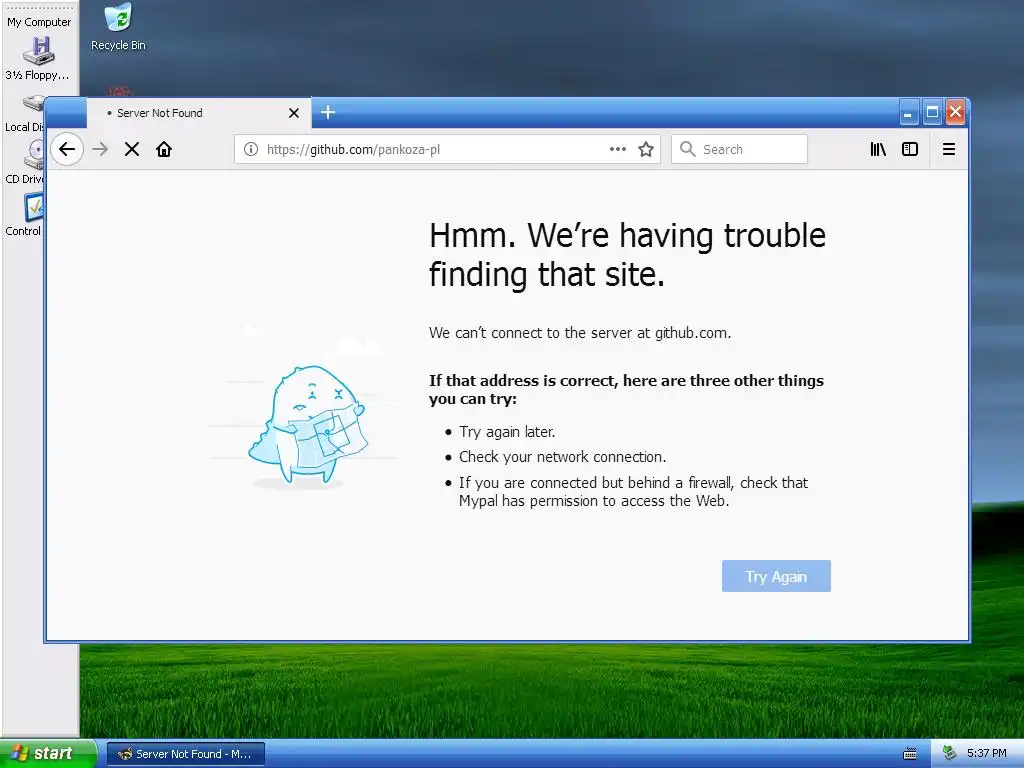Open the Library bookshelf icon
1024x768 pixels.
[878, 150]
